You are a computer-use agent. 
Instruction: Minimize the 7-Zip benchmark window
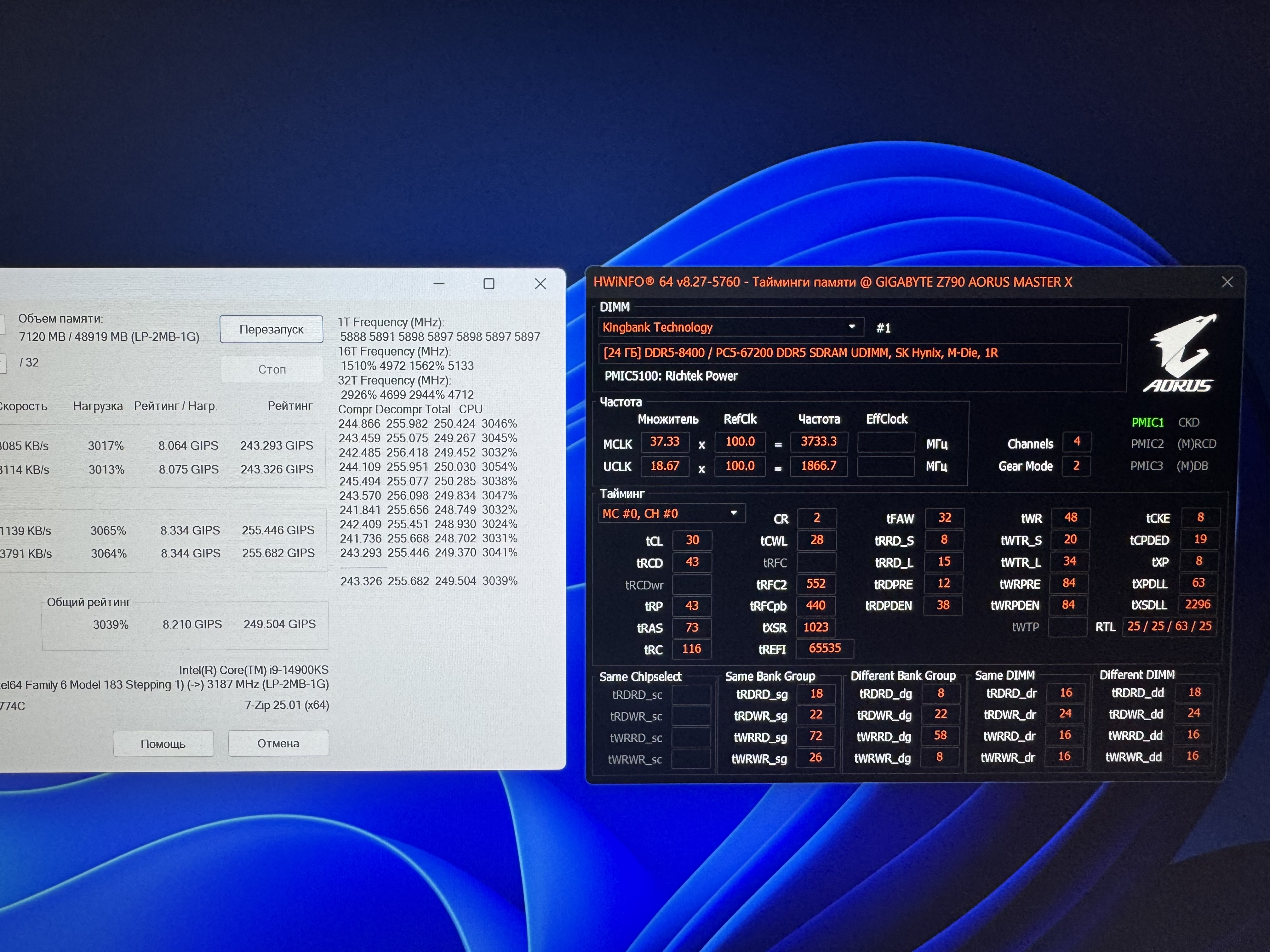pos(439,283)
